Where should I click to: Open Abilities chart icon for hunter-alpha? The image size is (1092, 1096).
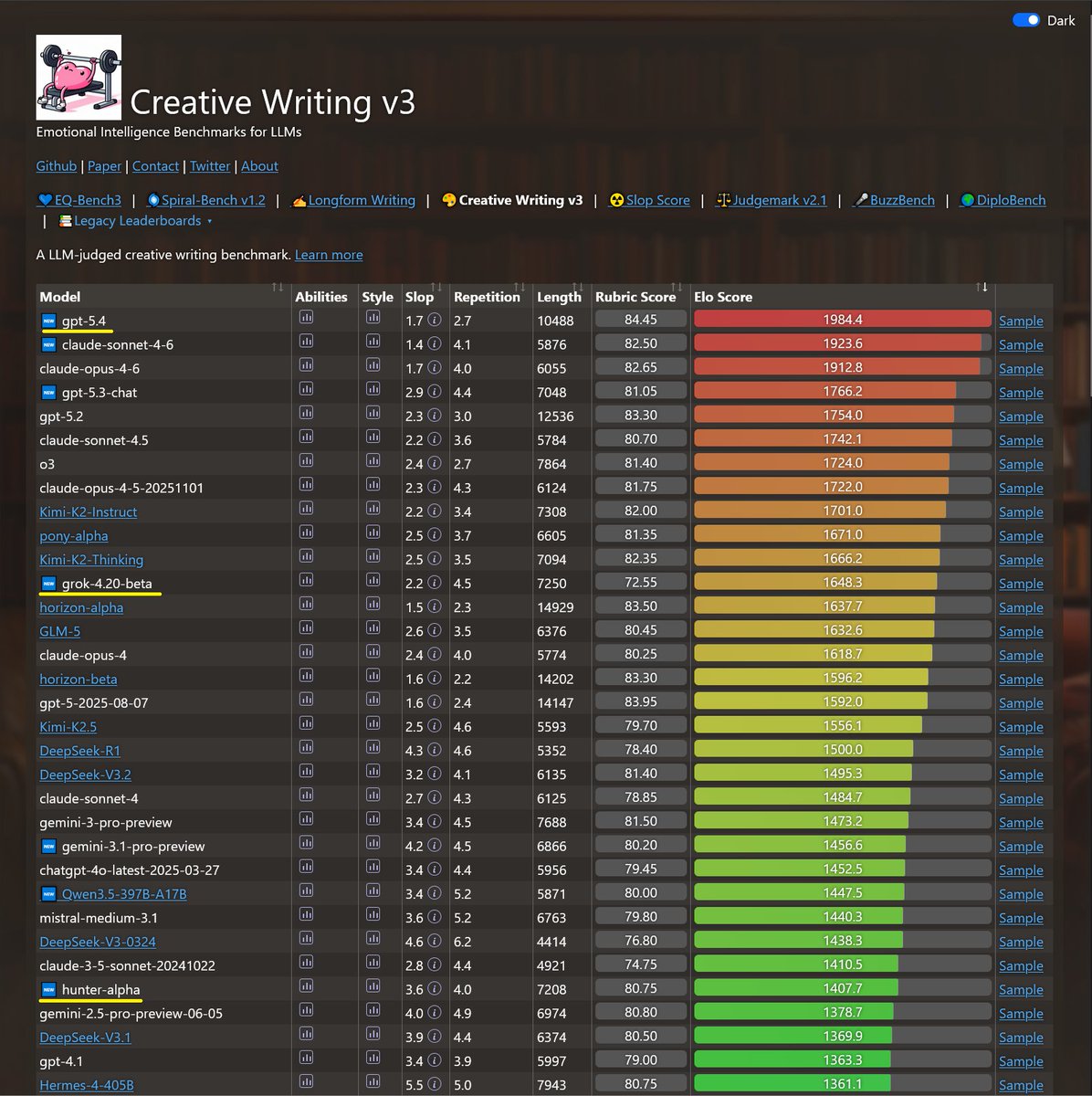pos(306,986)
